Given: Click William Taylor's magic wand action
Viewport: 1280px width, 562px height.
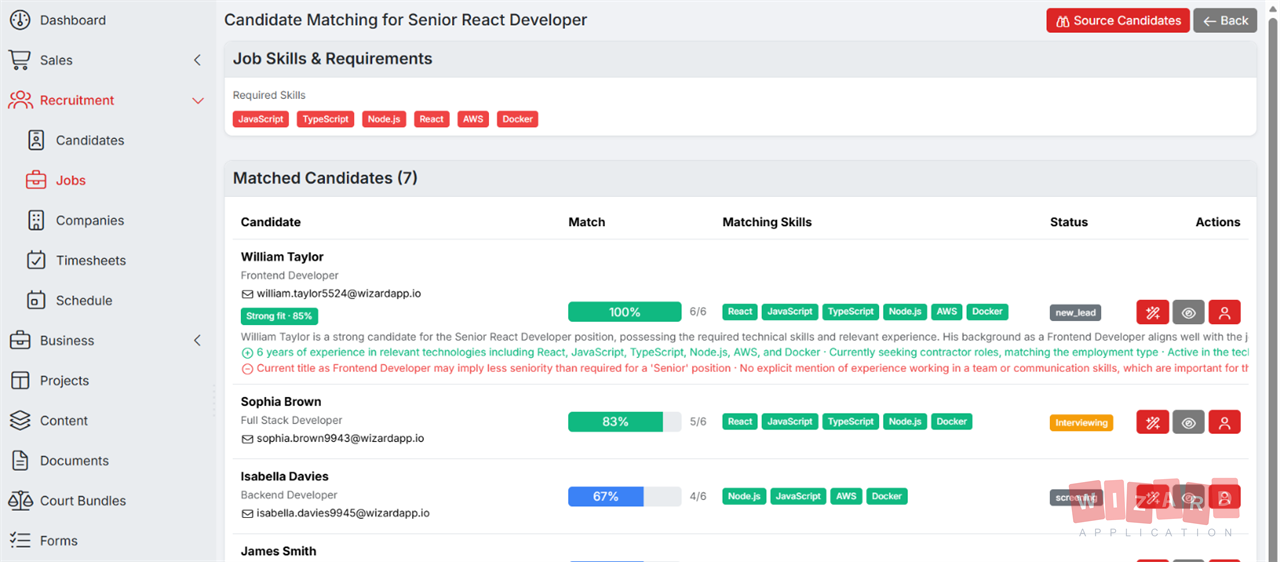Looking at the screenshot, I should point(1153,312).
